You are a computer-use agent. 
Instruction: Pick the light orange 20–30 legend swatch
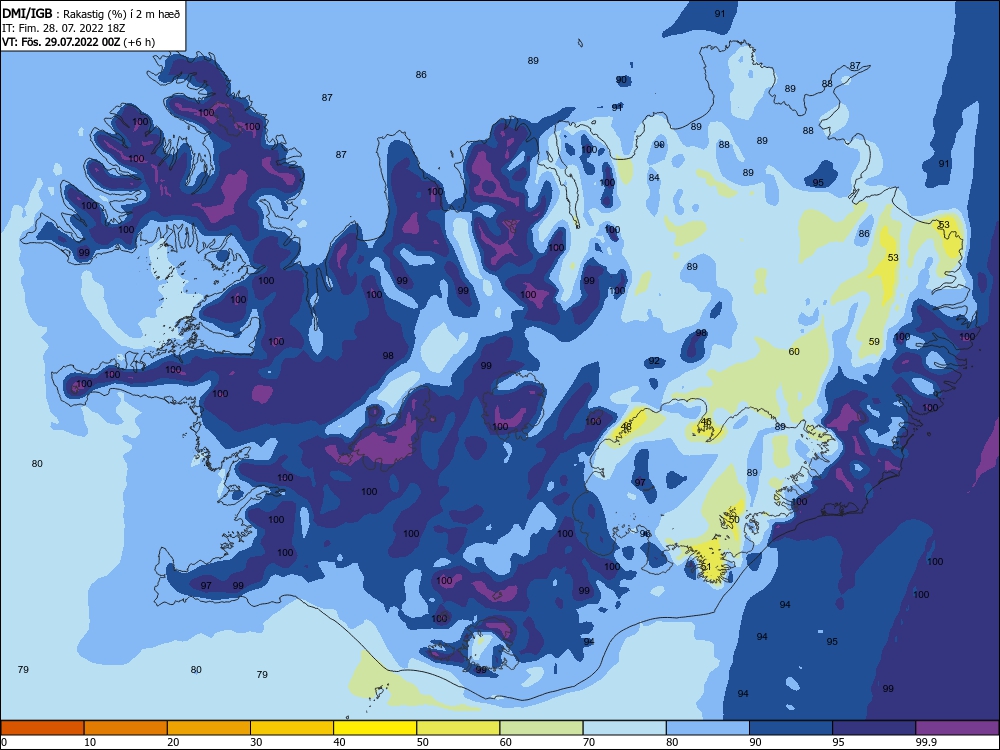[209, 728]
